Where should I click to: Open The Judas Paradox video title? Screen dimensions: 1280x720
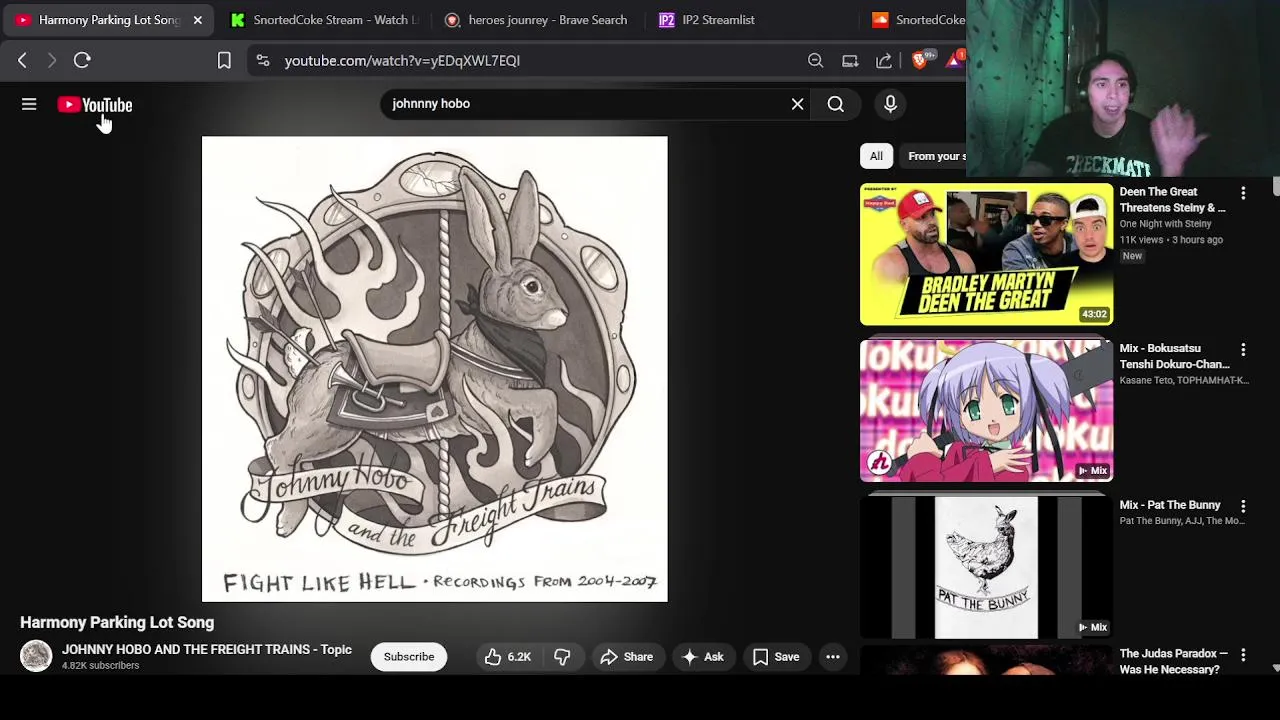coord(1173,661)
